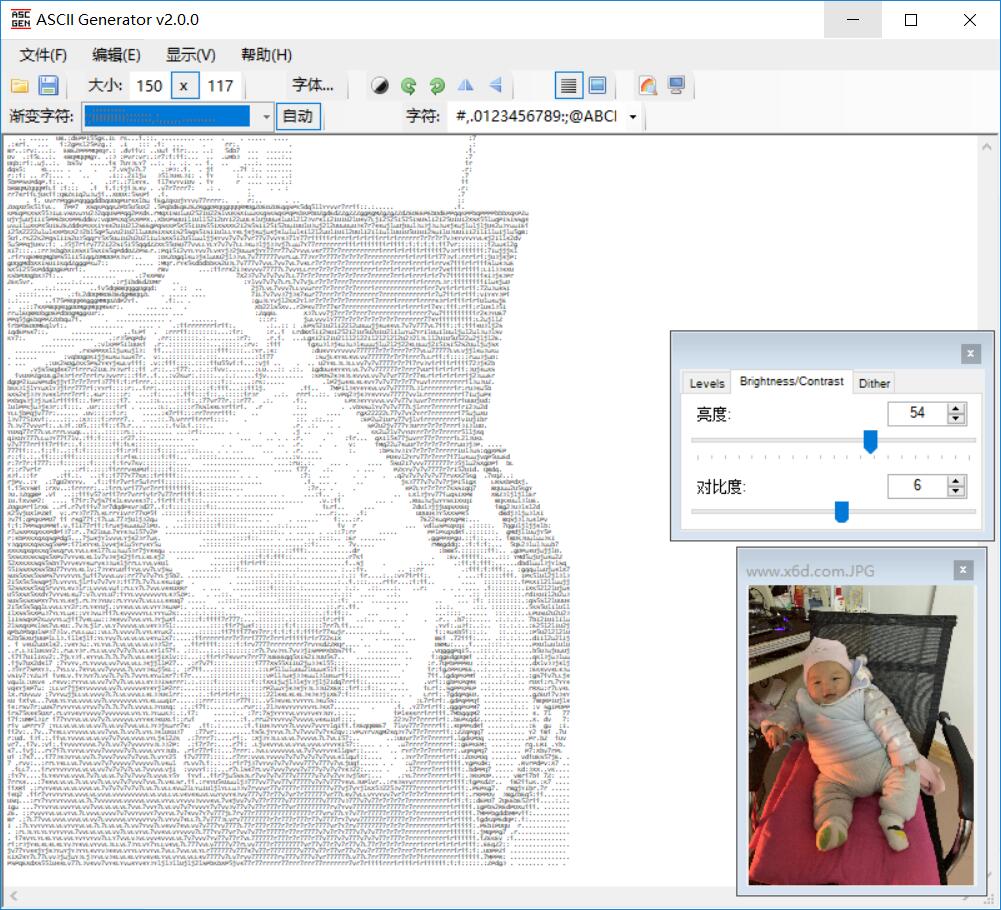Viewport: 1001px width, 910px height.
Task: Switch to the Dither tab
Action: 874,383
